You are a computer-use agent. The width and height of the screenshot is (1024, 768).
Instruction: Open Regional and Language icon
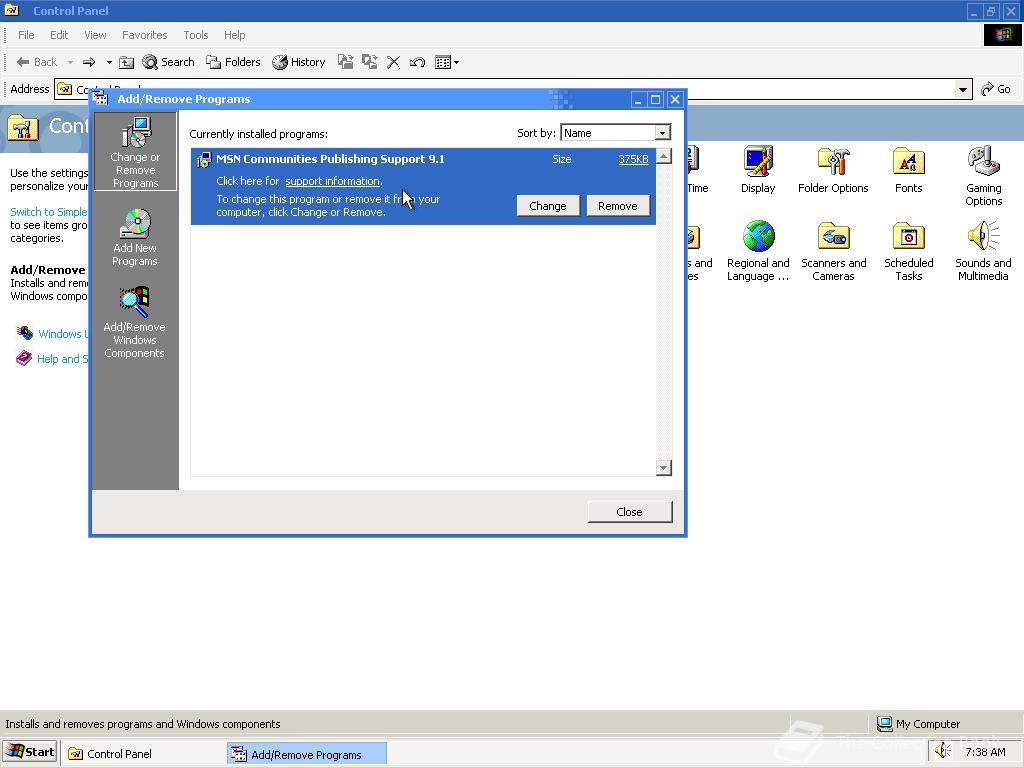[758, 251]
